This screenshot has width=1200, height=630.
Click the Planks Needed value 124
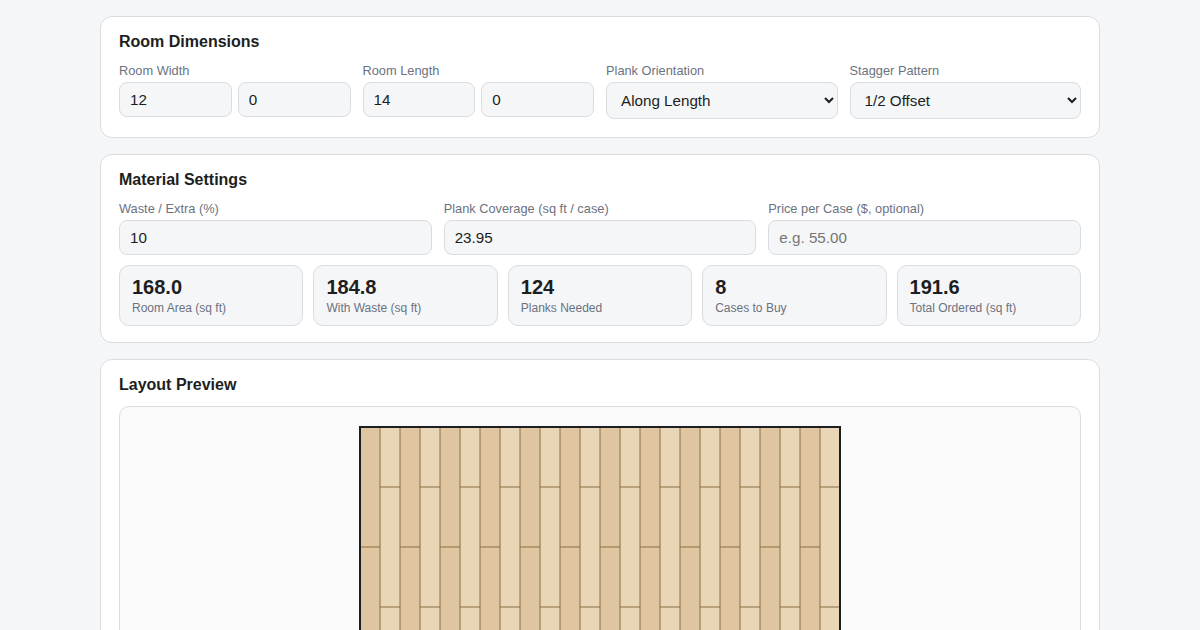[538, 288]
